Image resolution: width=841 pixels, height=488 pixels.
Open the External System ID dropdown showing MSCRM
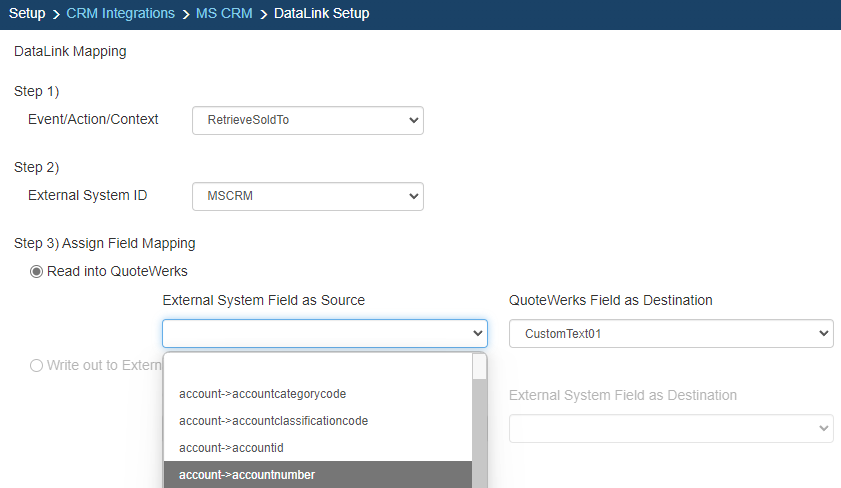[307, 196]
